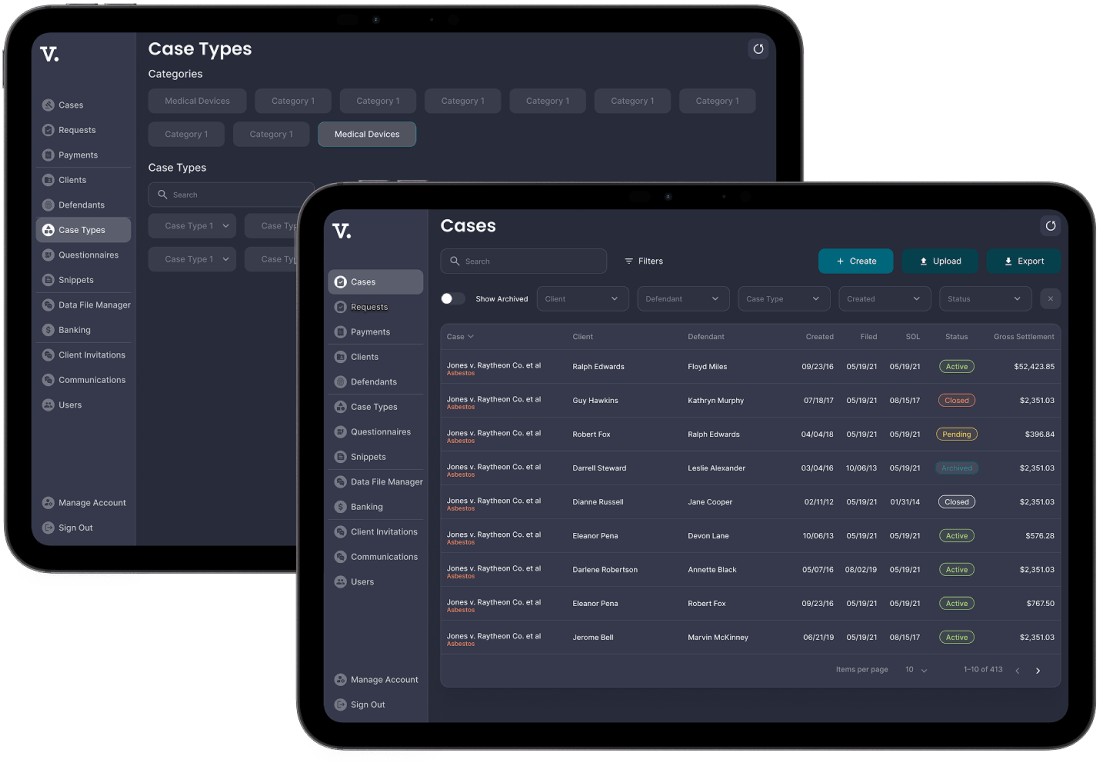Viewport: 1100px width, 766px height.
Task: Expand the Case Type filter dropdown
Action: (x=784, y=299)
